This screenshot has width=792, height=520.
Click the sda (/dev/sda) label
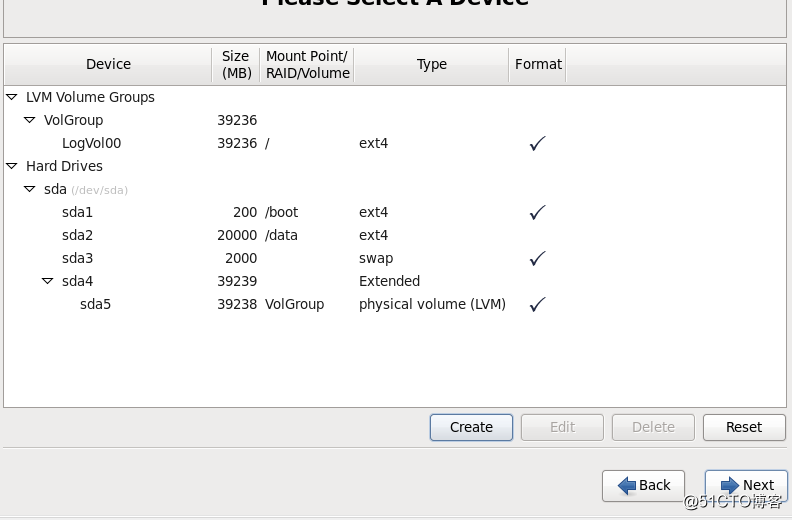coord(86,190)
